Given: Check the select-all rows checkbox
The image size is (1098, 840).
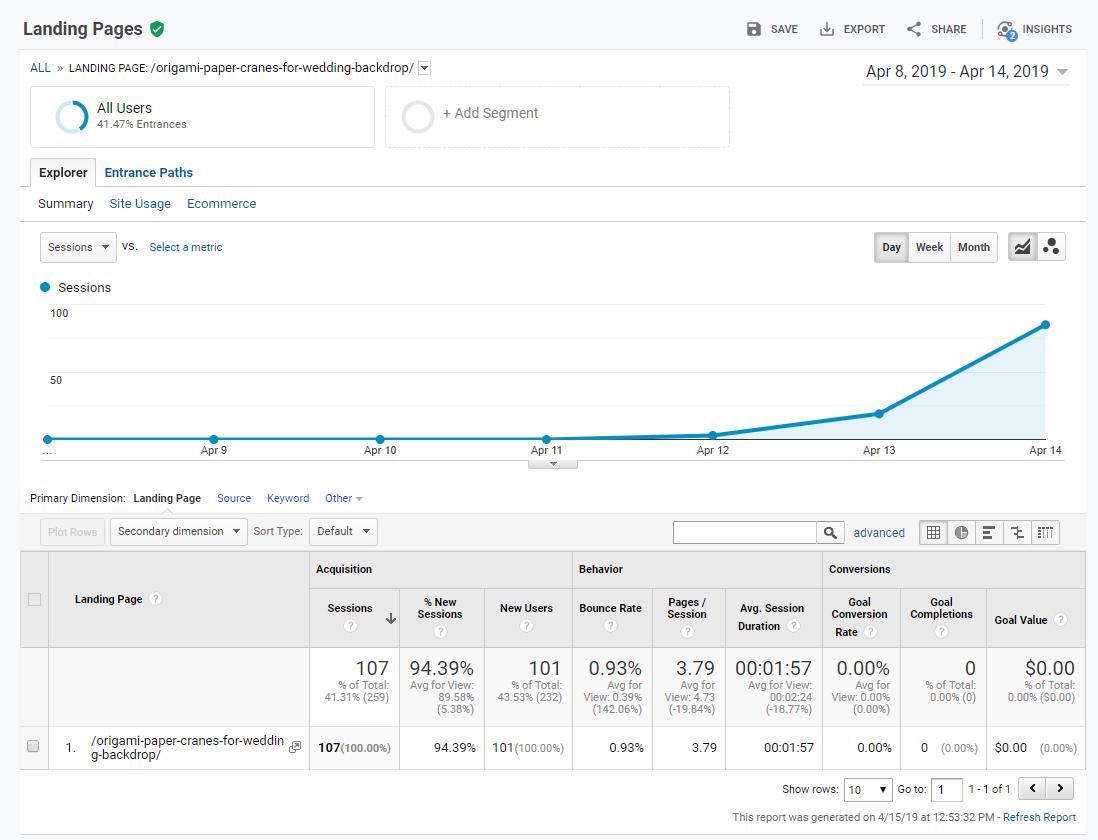Looking at the screenshot, I should point(34,599).
